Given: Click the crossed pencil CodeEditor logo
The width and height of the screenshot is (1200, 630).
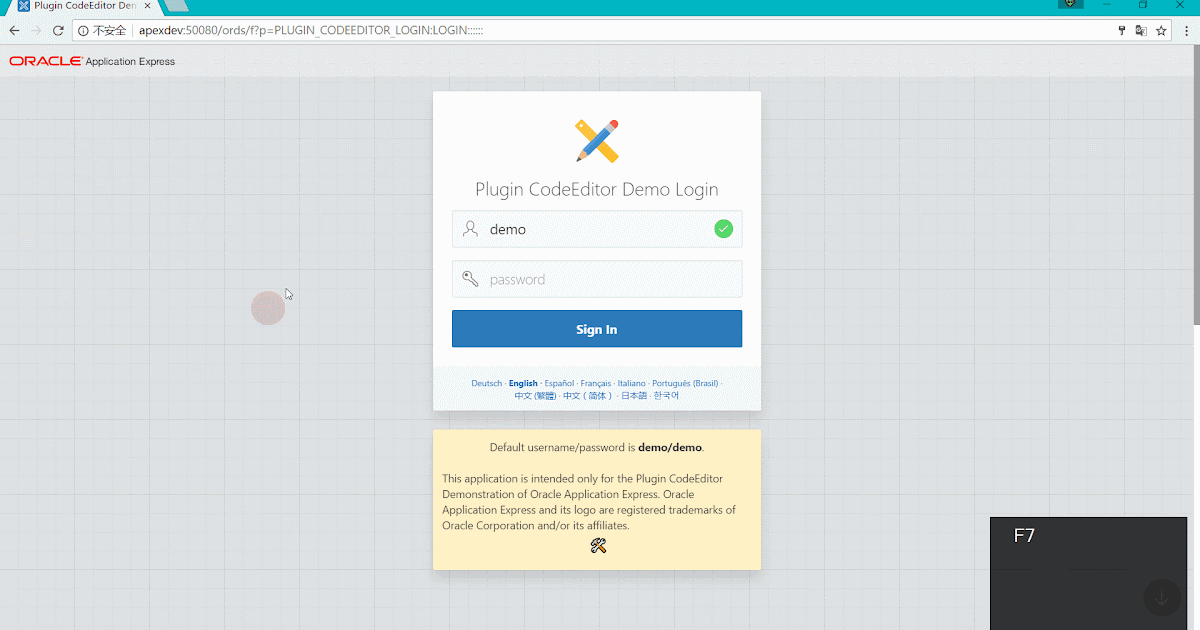Looking at the screenshot, I should [x=597, y=140].
